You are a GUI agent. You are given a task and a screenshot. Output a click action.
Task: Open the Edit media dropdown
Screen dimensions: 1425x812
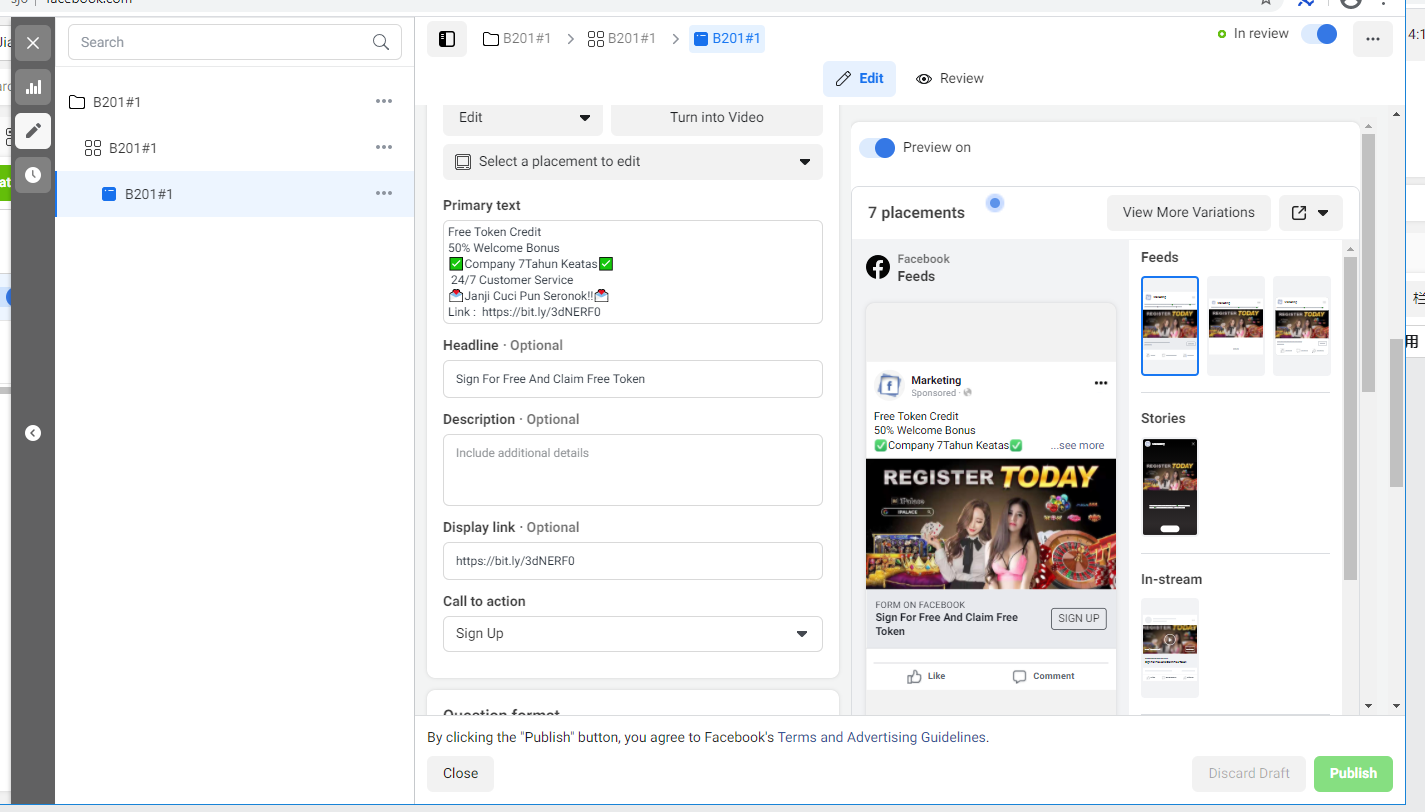click(x=523, y=118)
